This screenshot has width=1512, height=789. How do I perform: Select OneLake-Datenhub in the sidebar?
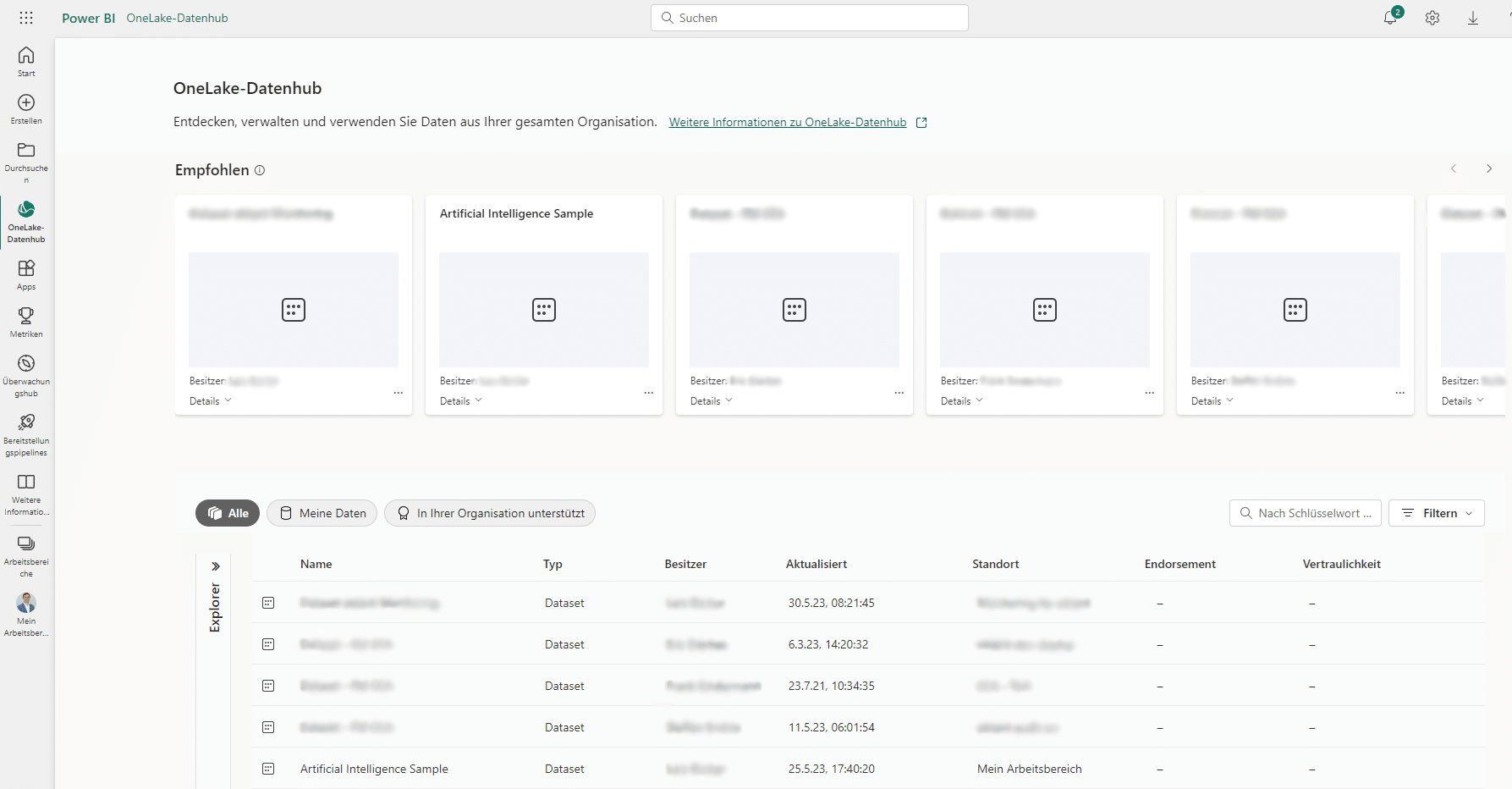tap(26, 222)
